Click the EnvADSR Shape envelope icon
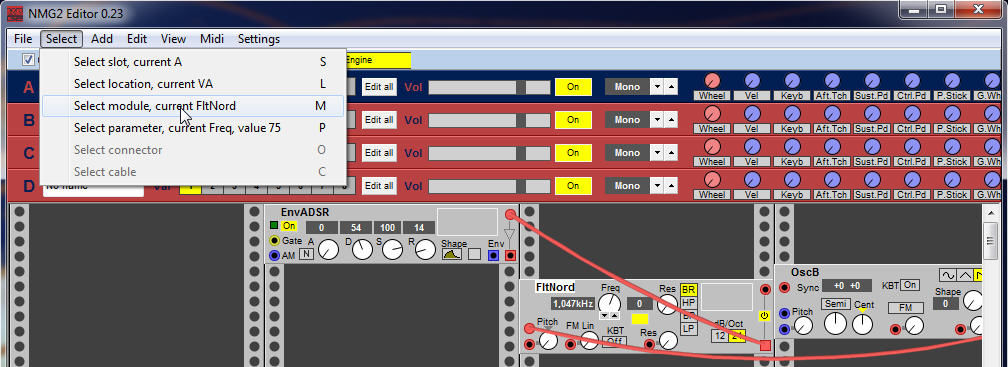This screenshot has width=1008, height=367. (452, 254)
